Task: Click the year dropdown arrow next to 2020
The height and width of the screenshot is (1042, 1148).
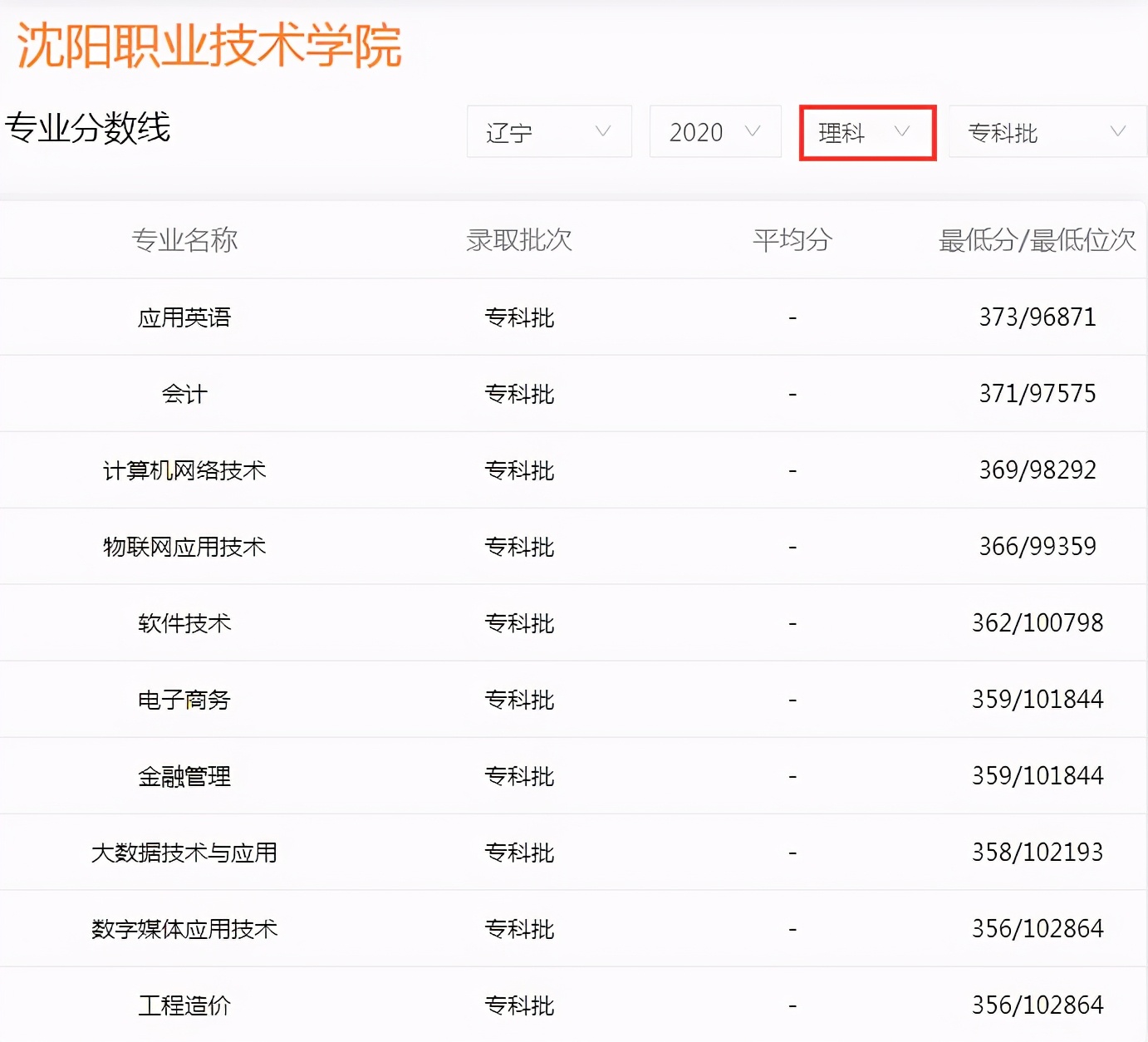Action: coord(753,131)
